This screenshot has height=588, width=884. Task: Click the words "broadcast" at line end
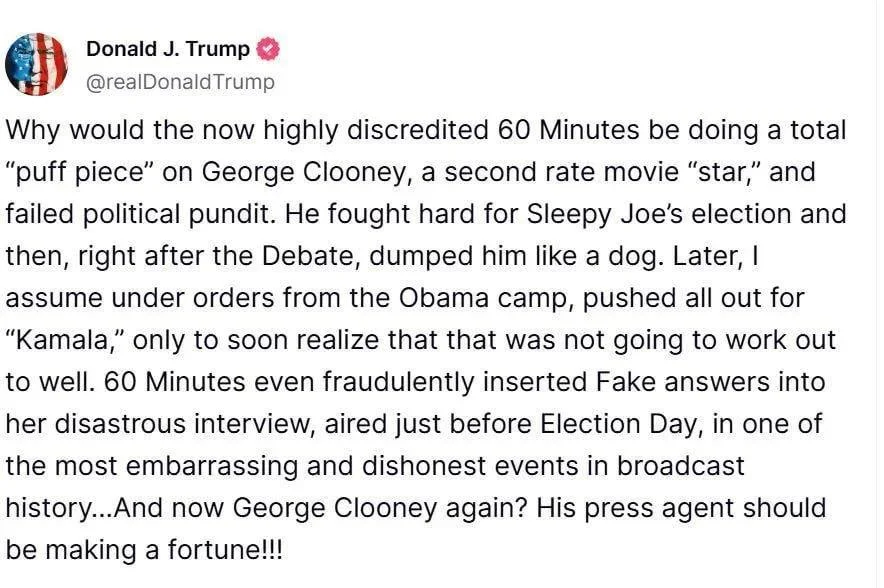click(x=680, y=466)
